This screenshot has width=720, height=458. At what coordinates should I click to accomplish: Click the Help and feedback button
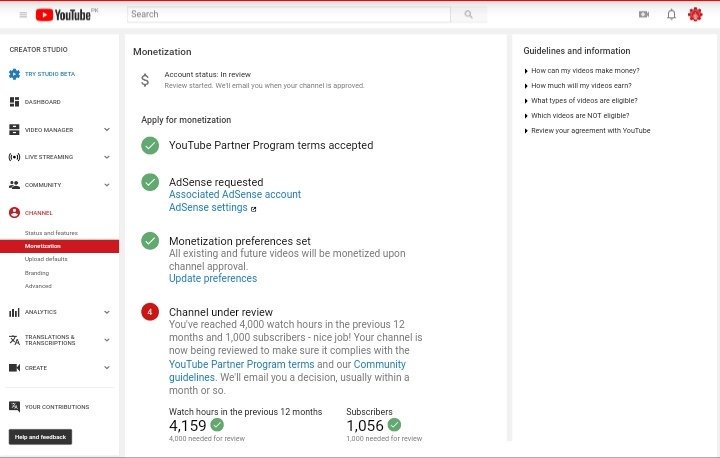[x=40, y=437]
